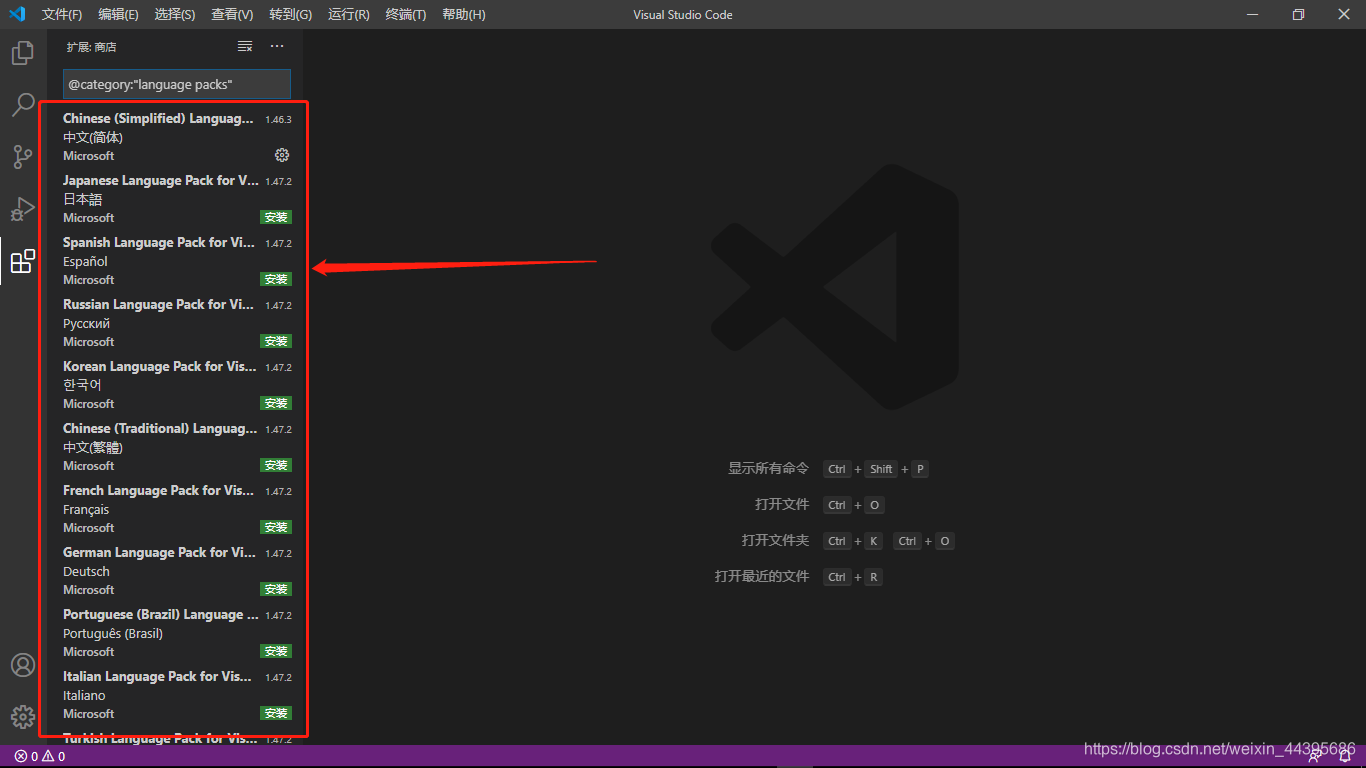This screenshot has width=1366, height=768.
Task: Click the 中文(简体) description text
Action: (x=93, y=138)
